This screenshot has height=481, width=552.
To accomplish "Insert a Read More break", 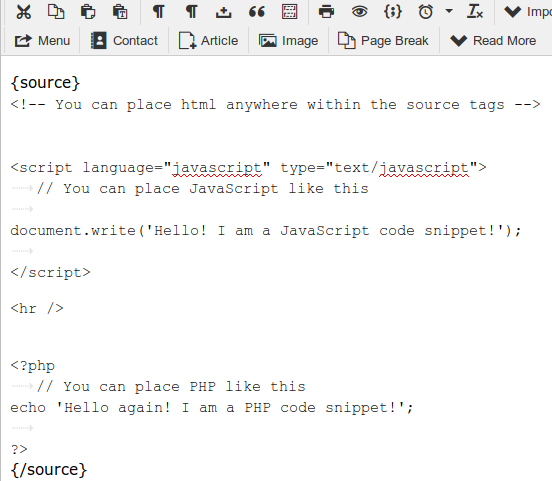I will pos(493,41).
